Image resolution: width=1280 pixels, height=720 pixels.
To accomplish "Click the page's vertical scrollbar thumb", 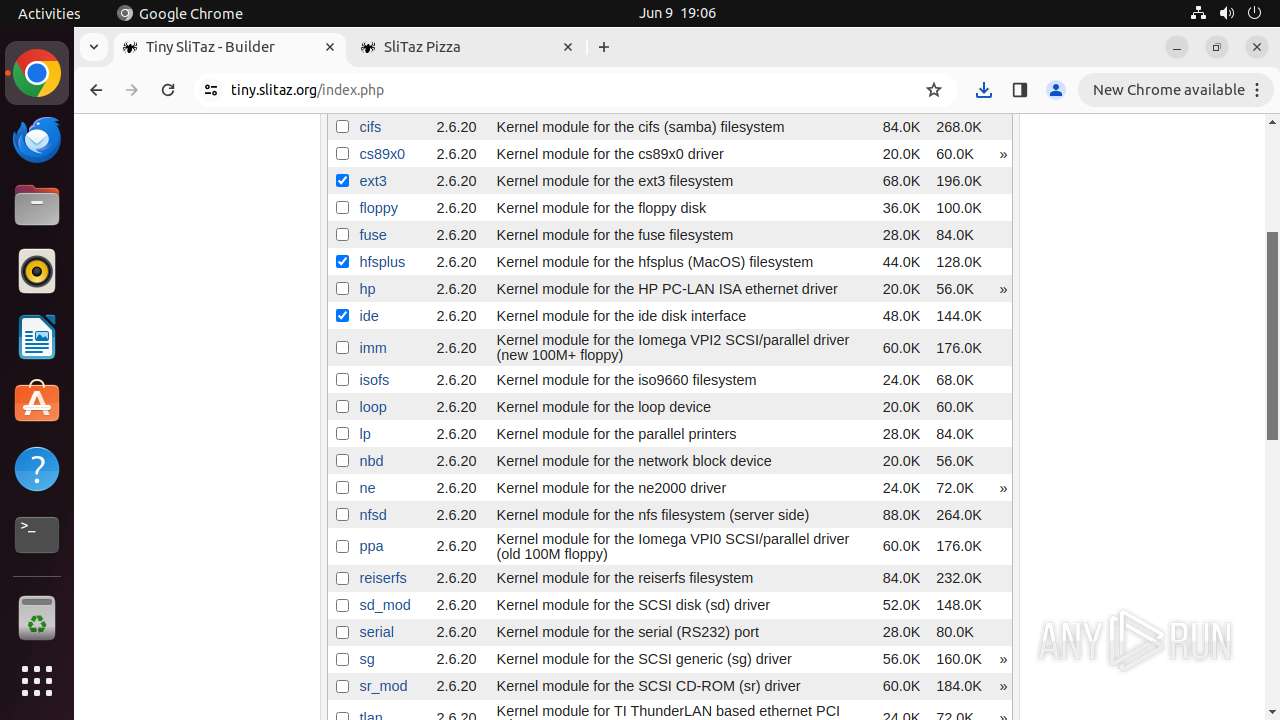I will click(1272, 335).
